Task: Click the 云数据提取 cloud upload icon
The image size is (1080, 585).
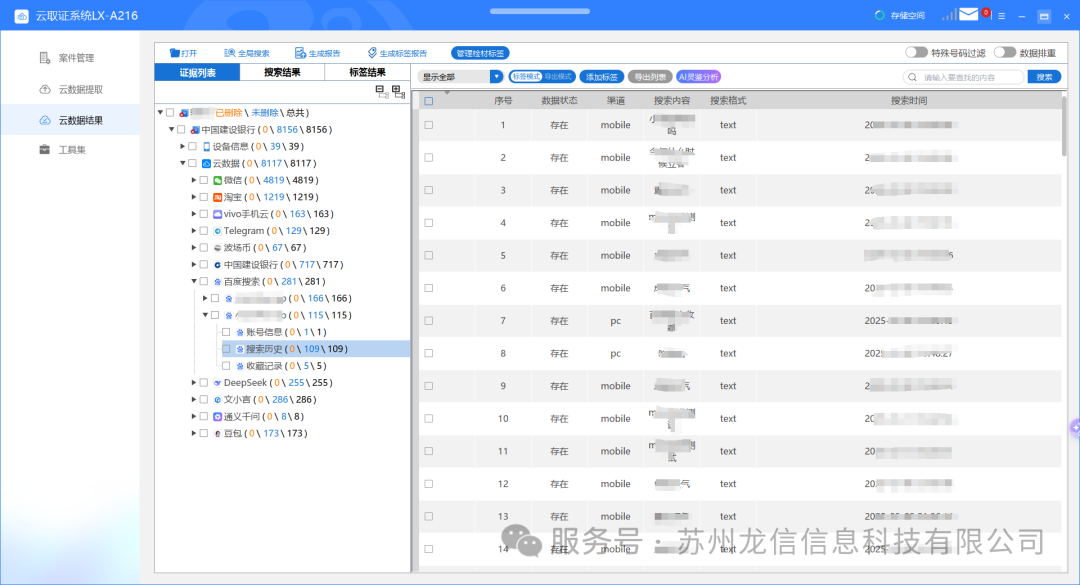Action: (x=45, y=89)
